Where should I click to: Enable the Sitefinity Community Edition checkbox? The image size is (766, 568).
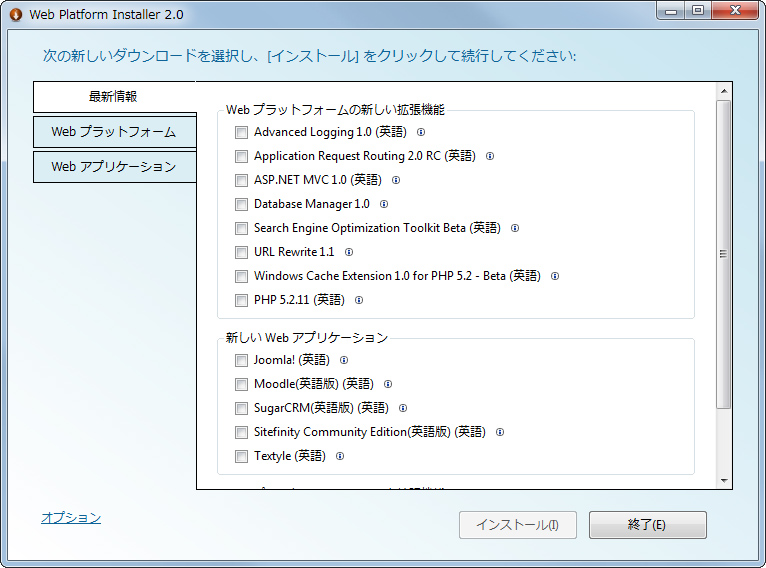click(241, 432)
